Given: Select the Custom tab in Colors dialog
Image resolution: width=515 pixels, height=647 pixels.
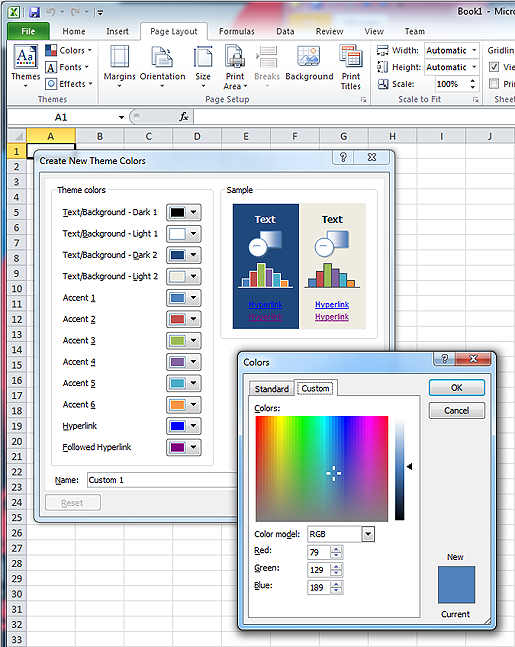Looking at the screenshot, I should click(315, 388).
